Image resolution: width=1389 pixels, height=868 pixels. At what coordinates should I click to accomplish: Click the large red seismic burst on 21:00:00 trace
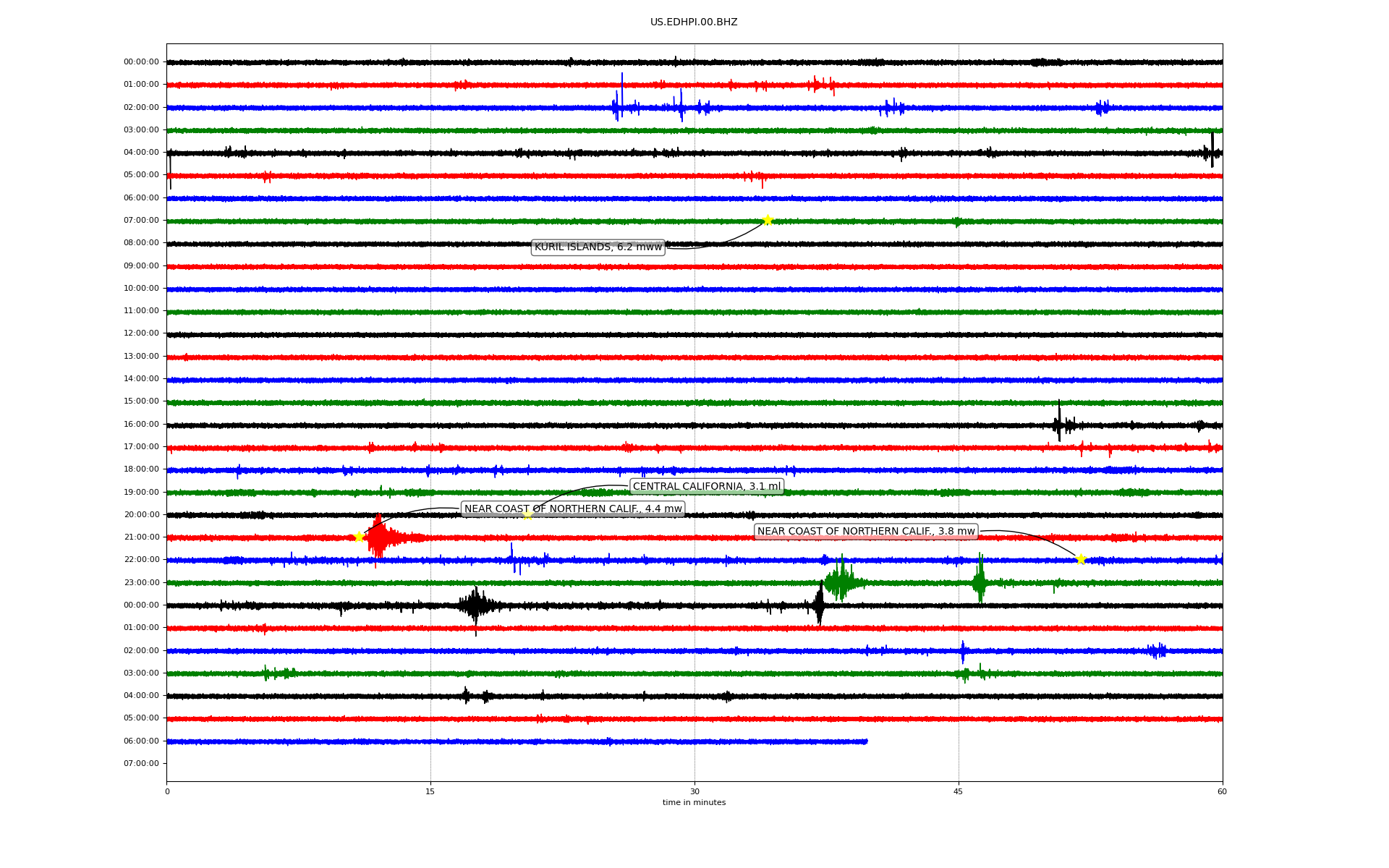(x=379, y=537)
